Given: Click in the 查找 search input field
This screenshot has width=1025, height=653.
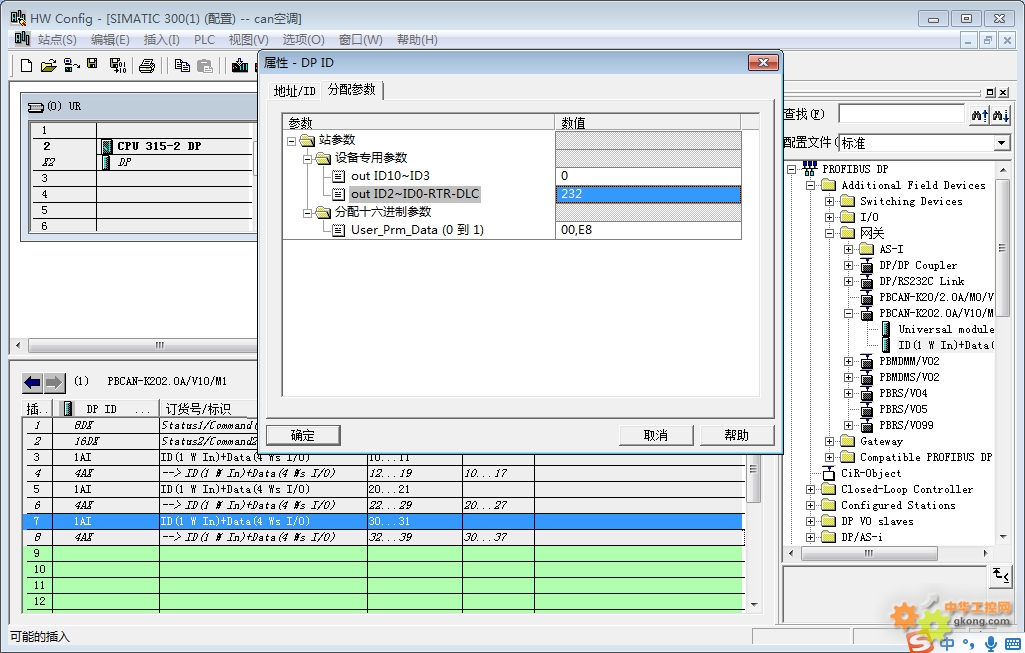Looking at the screenshot, I should 901,114.
